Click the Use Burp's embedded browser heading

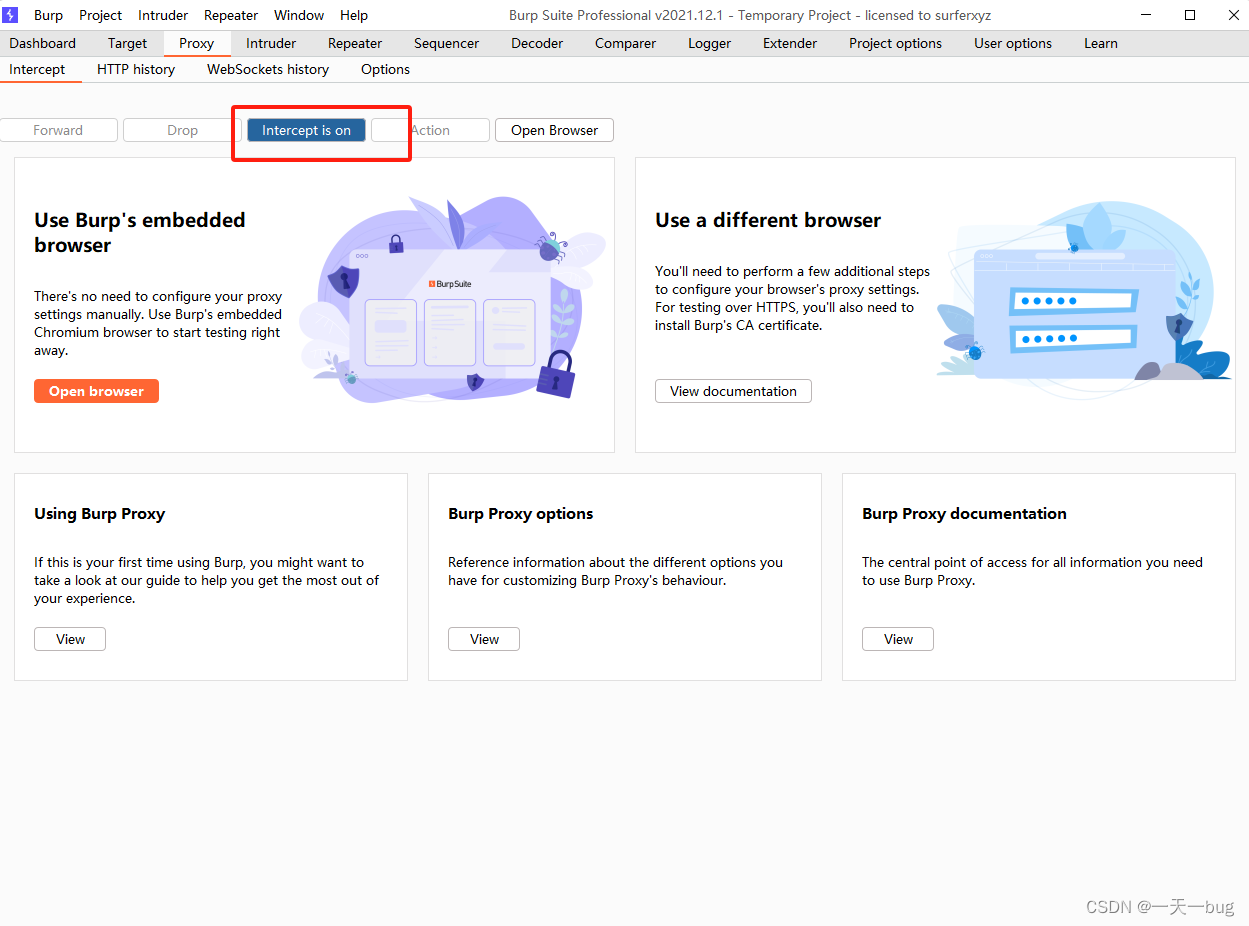click(x=140, y=233)
